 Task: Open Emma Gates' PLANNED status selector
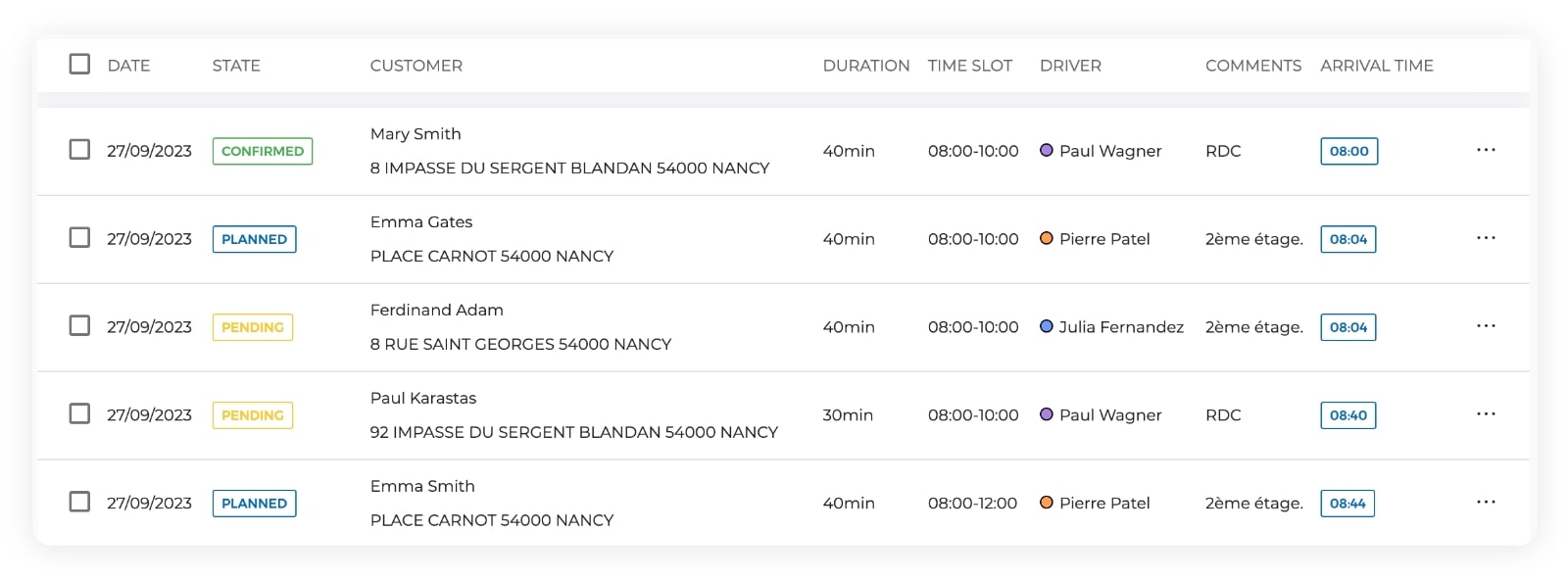(x=255, y=238)
